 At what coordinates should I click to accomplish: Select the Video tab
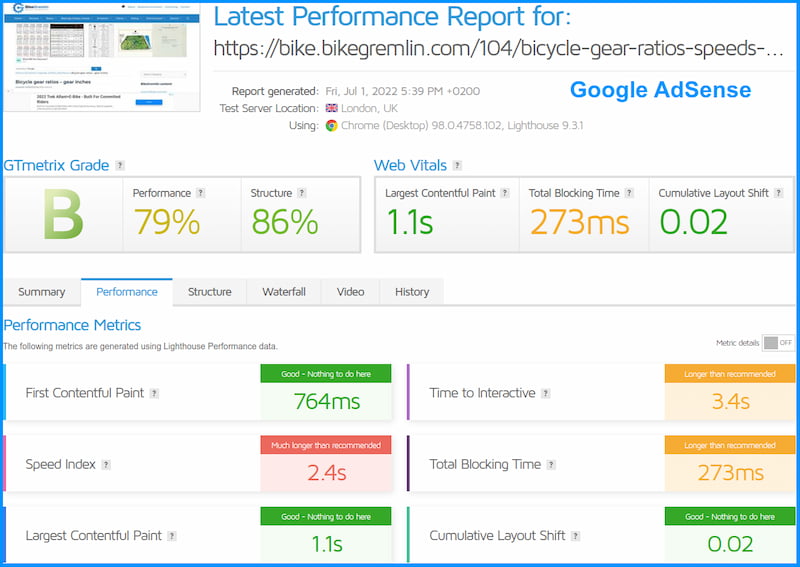[351, 292]
